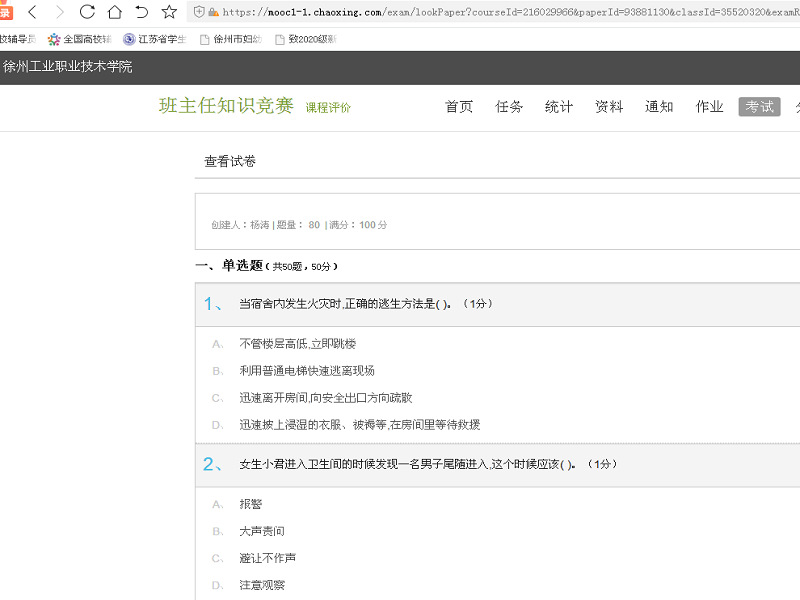
Task: Switch to the 作业 tab
Action: click(x=709, y=107)
